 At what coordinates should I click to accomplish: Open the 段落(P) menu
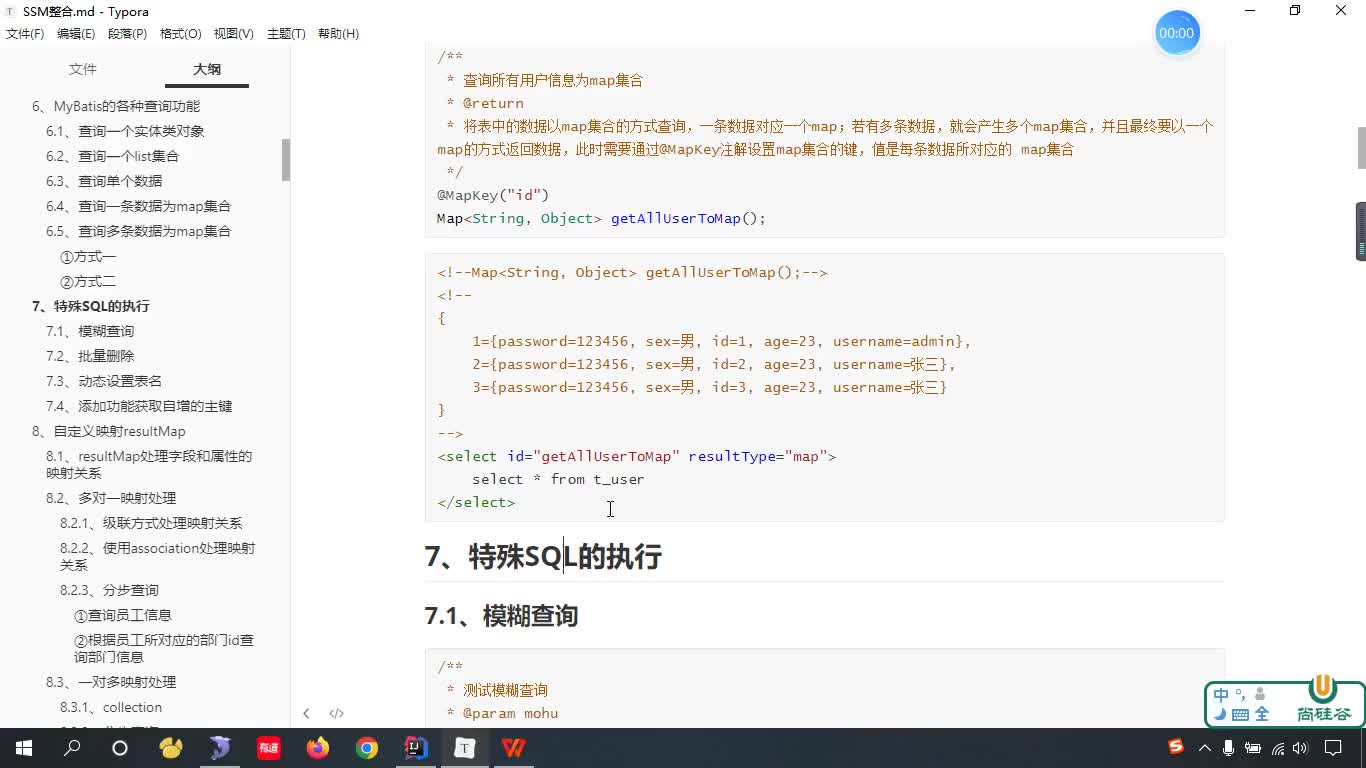pos(127,34)
